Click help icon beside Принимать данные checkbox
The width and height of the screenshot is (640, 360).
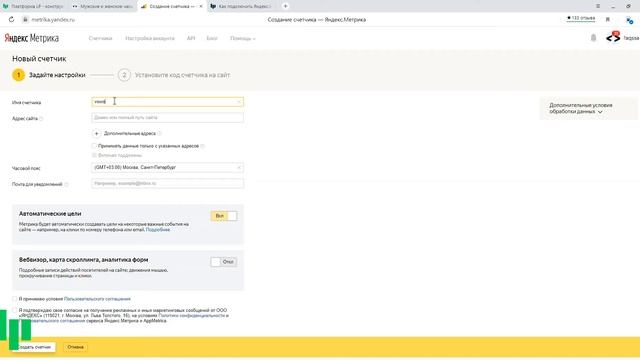click(202, 146)
